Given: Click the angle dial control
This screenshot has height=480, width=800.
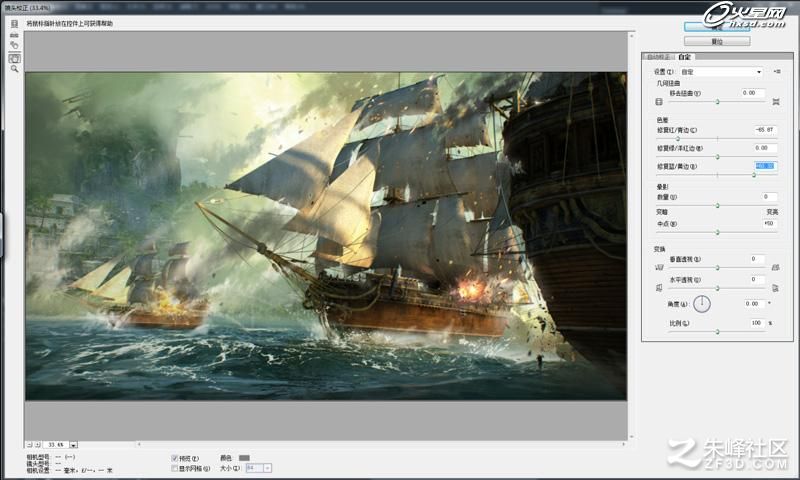Looking at the screenshot, I should (x=702, y=304).
